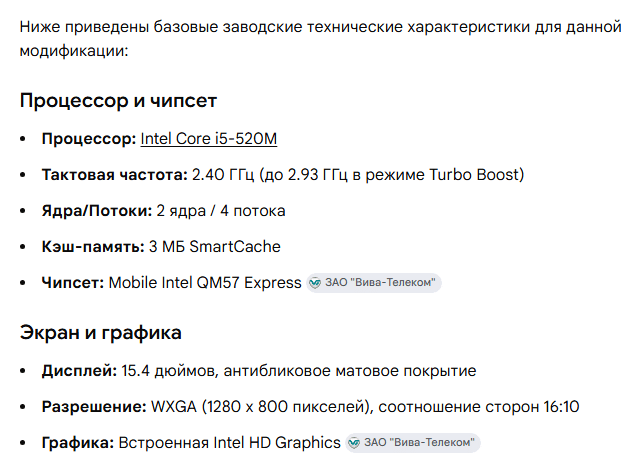Click the bold label Процессор:

coord(89,139)
